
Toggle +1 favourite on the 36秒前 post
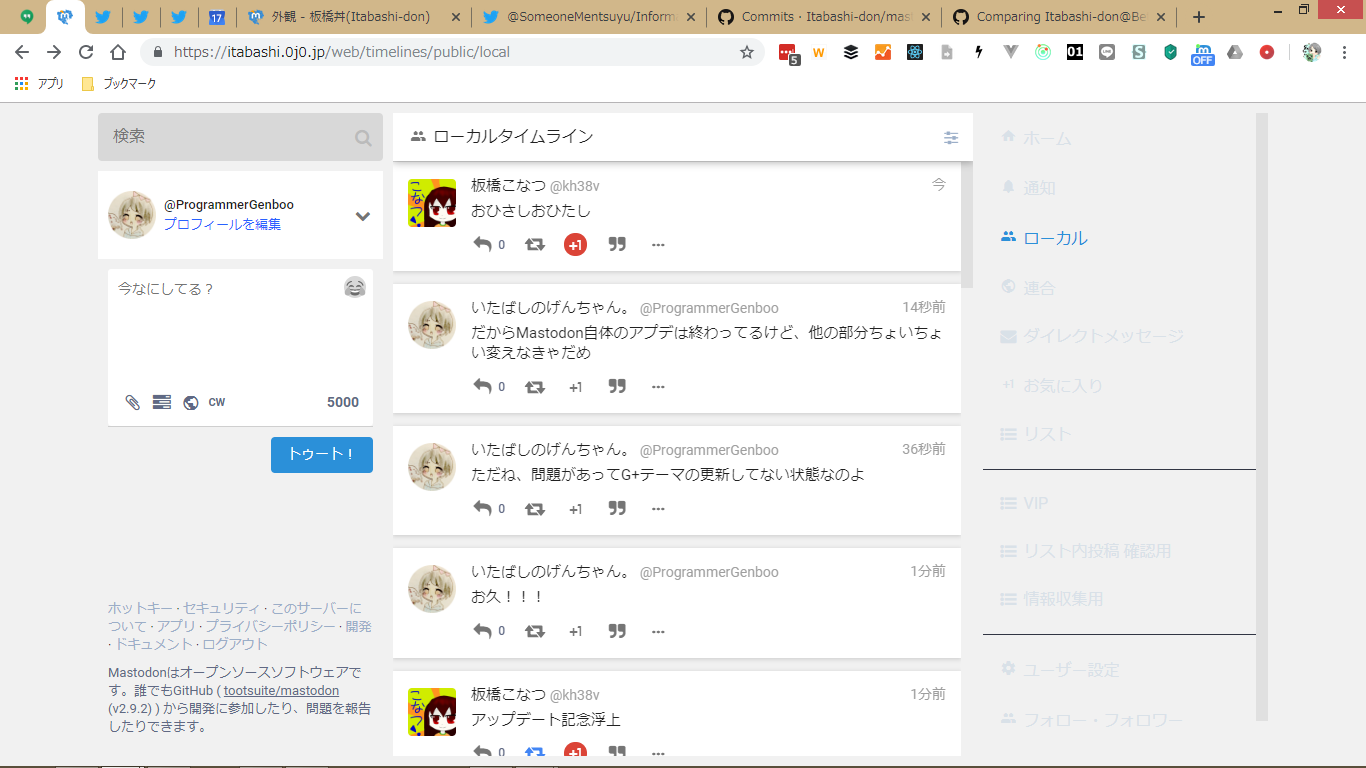tap(575, 509)
